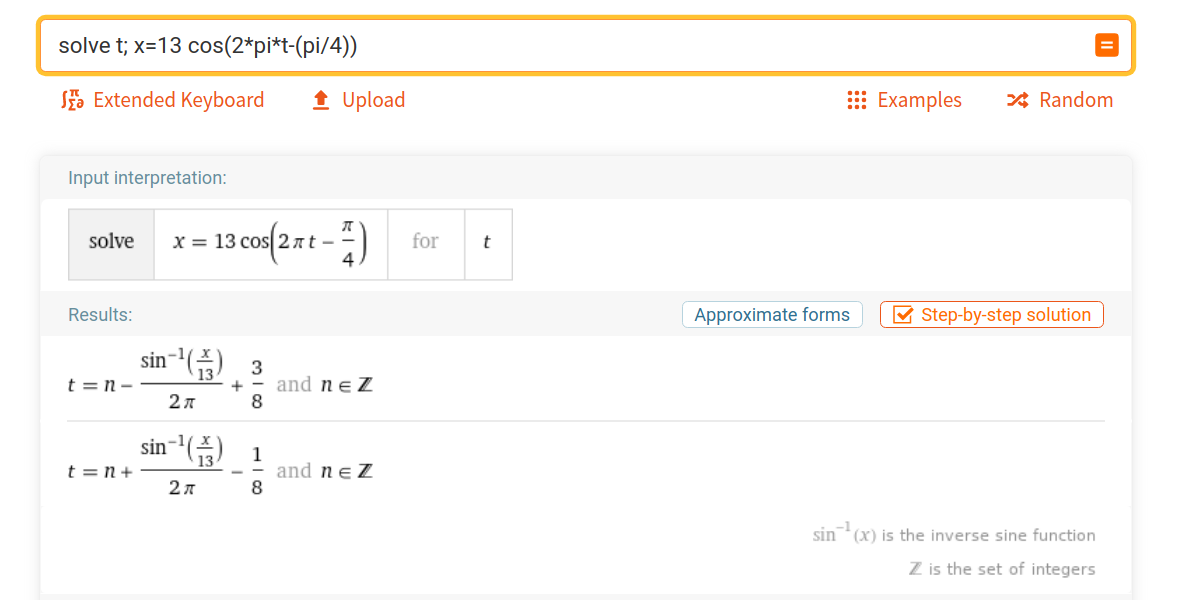Viewport: 1185px width, 600px height.
Task: Click the orange compute equals button
Action: 1106,45
